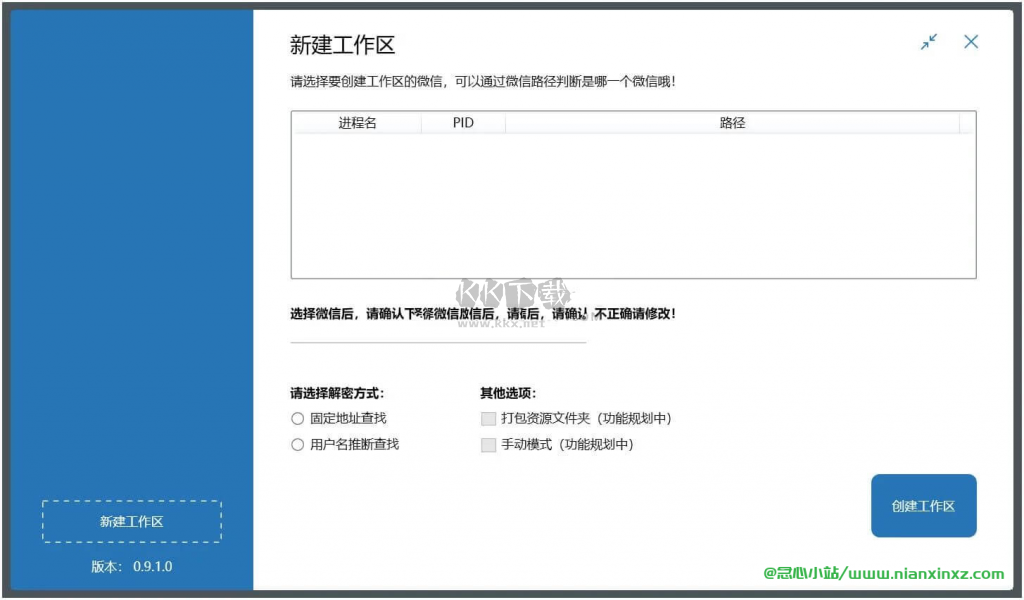Screen dimensions: 1024x600
Task: Enable the 手动模式 option
Action: [488, 445]
